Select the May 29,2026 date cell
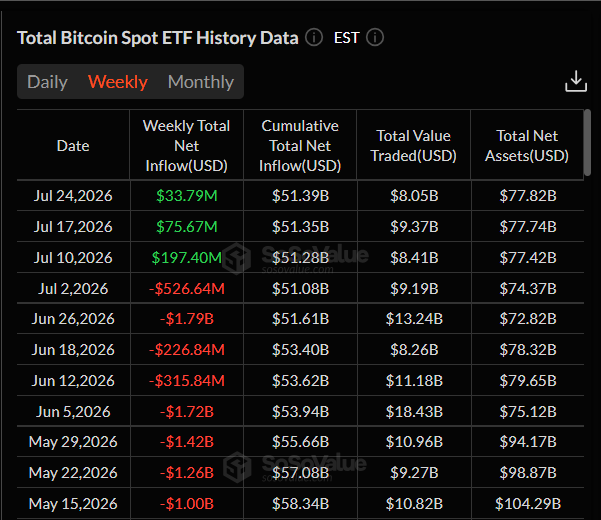The width and height of the screenshot is (601, 520). [73, 442]
